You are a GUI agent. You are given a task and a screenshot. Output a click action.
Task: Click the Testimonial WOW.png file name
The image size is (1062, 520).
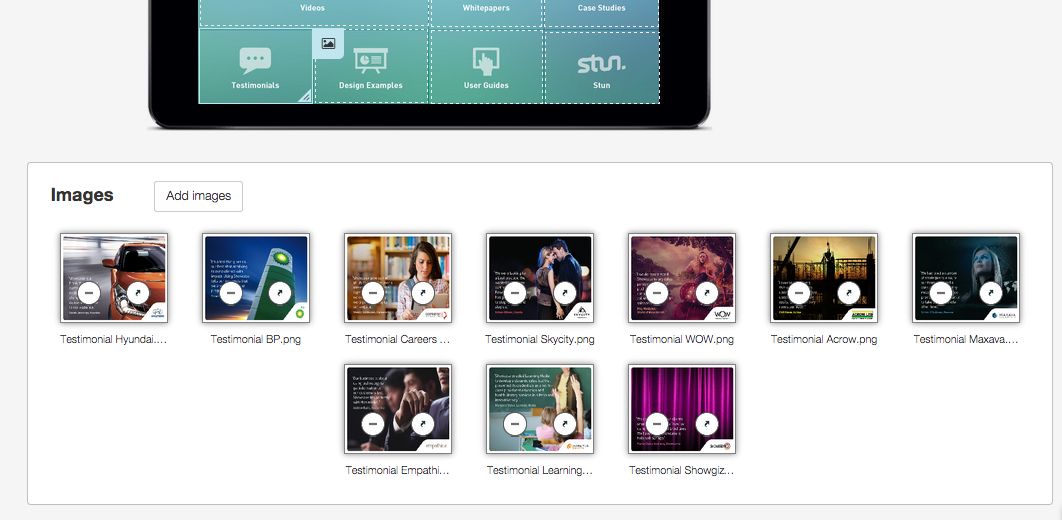click(682, 339)
